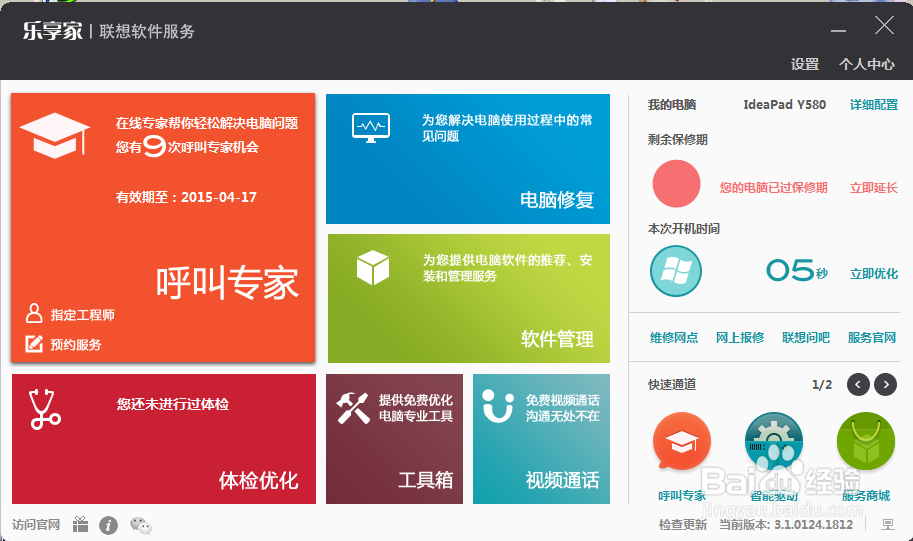Click the 呼叫专家 quick channel icon
Screen dimensions: 913x541
coord(681,441)
